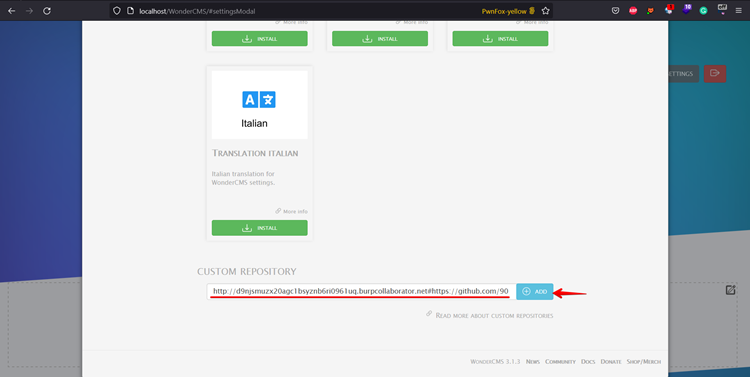Install the third plugin card at right
Screen dimensions: 750x377
tap(500, 39)
